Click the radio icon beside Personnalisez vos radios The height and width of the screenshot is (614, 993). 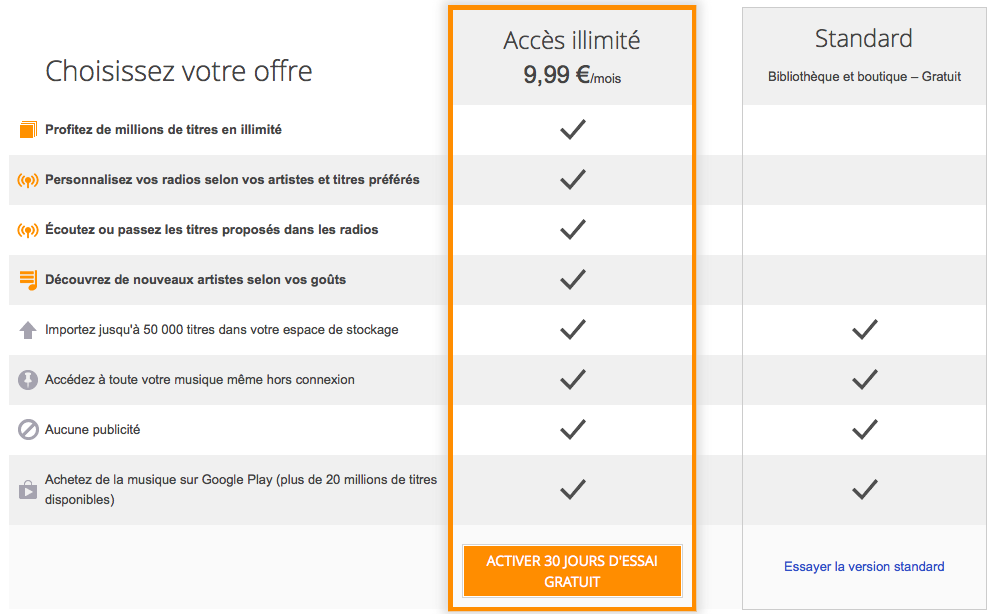28,180
